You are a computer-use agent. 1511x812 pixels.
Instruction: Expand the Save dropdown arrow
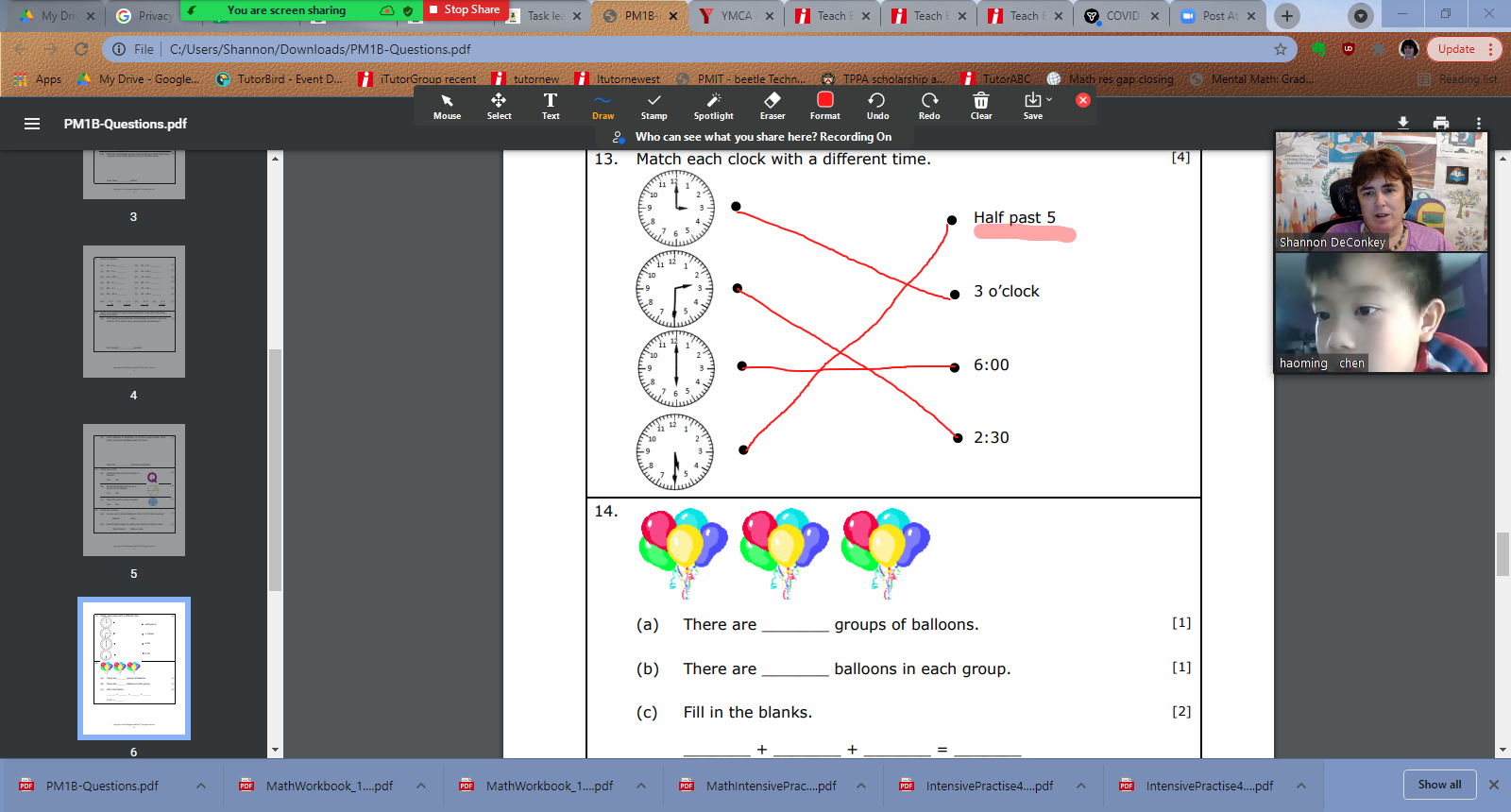click(1049, 99)
